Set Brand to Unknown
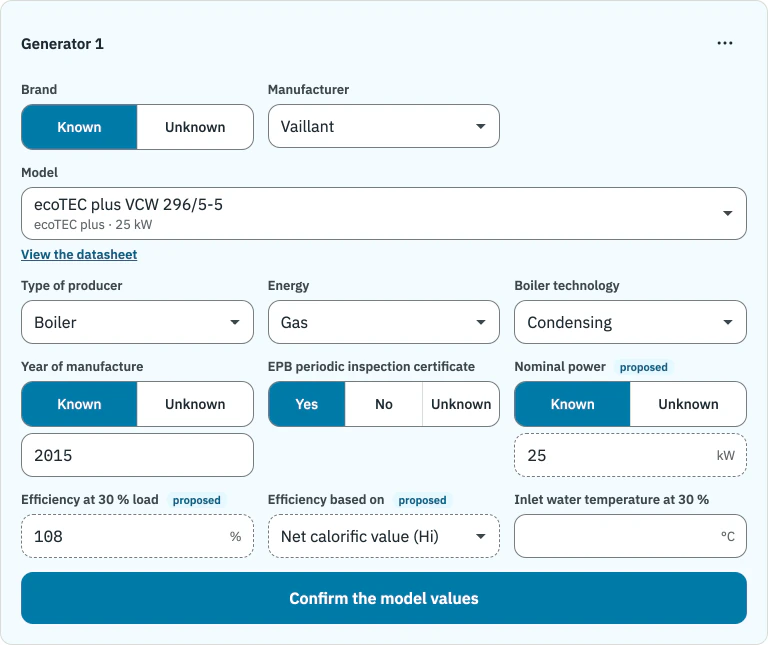768x645 pixels. click(x=195, y=127)
